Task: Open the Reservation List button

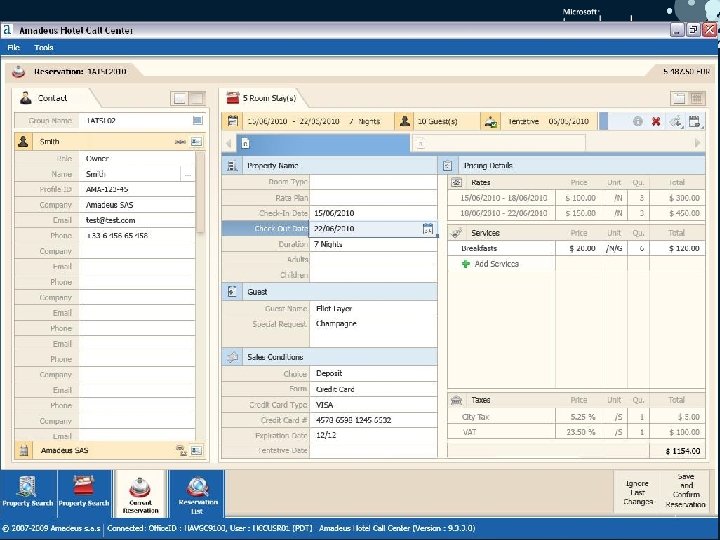Action: click(197, 493)
